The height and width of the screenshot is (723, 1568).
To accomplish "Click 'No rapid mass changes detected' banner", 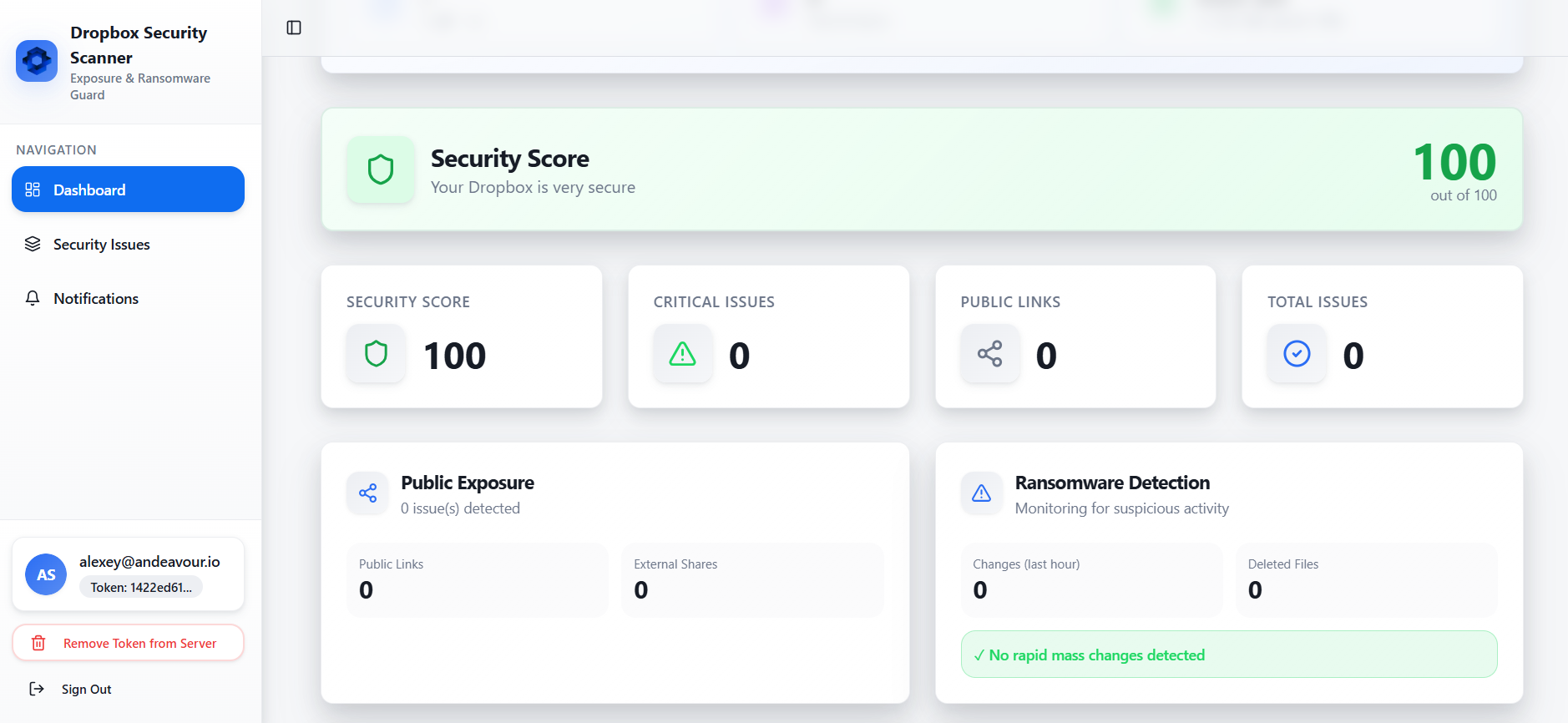I will 1229,655.
